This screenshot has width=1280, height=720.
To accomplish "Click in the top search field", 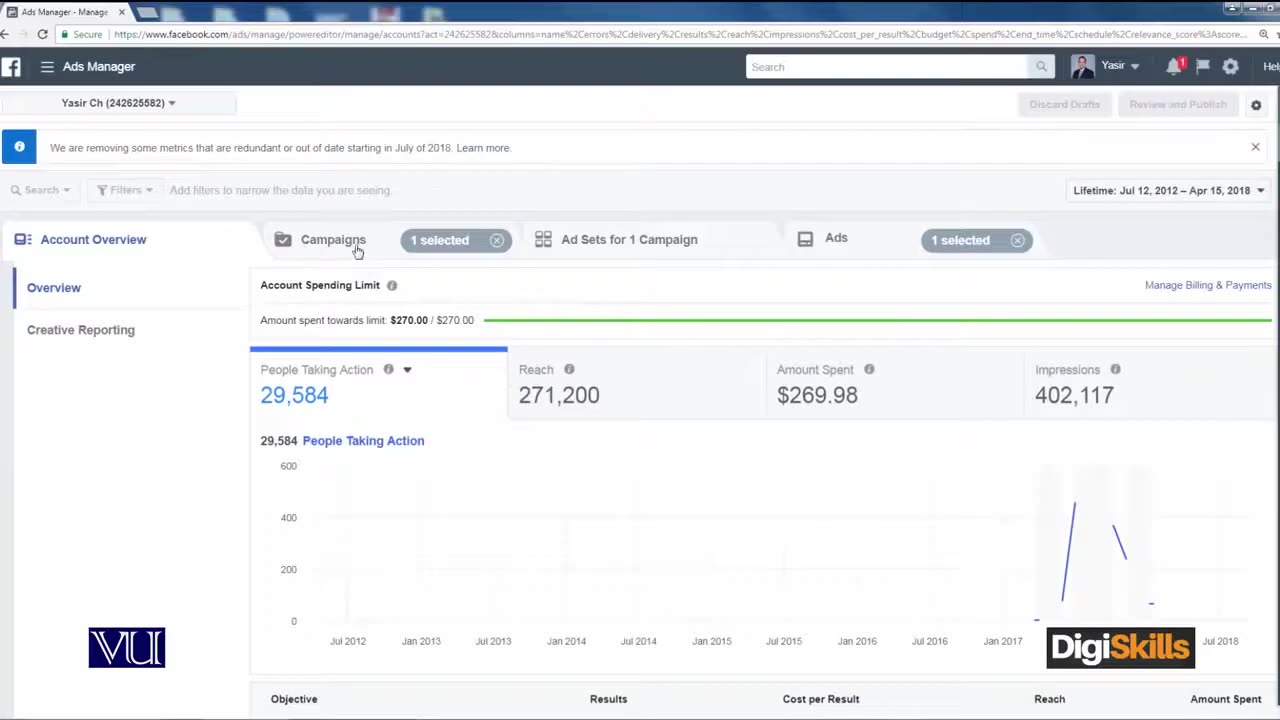I will 887,67.
